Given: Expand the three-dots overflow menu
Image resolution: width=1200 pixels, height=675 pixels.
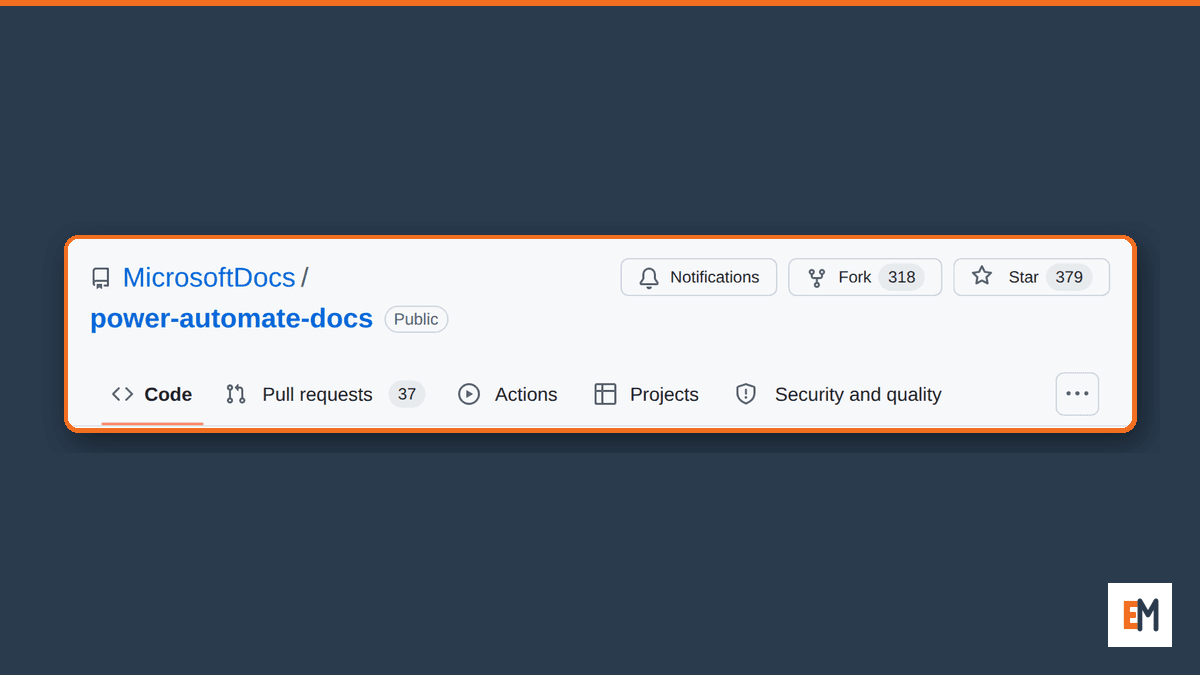Looking at the screenshot, I should click(1077, 394).
